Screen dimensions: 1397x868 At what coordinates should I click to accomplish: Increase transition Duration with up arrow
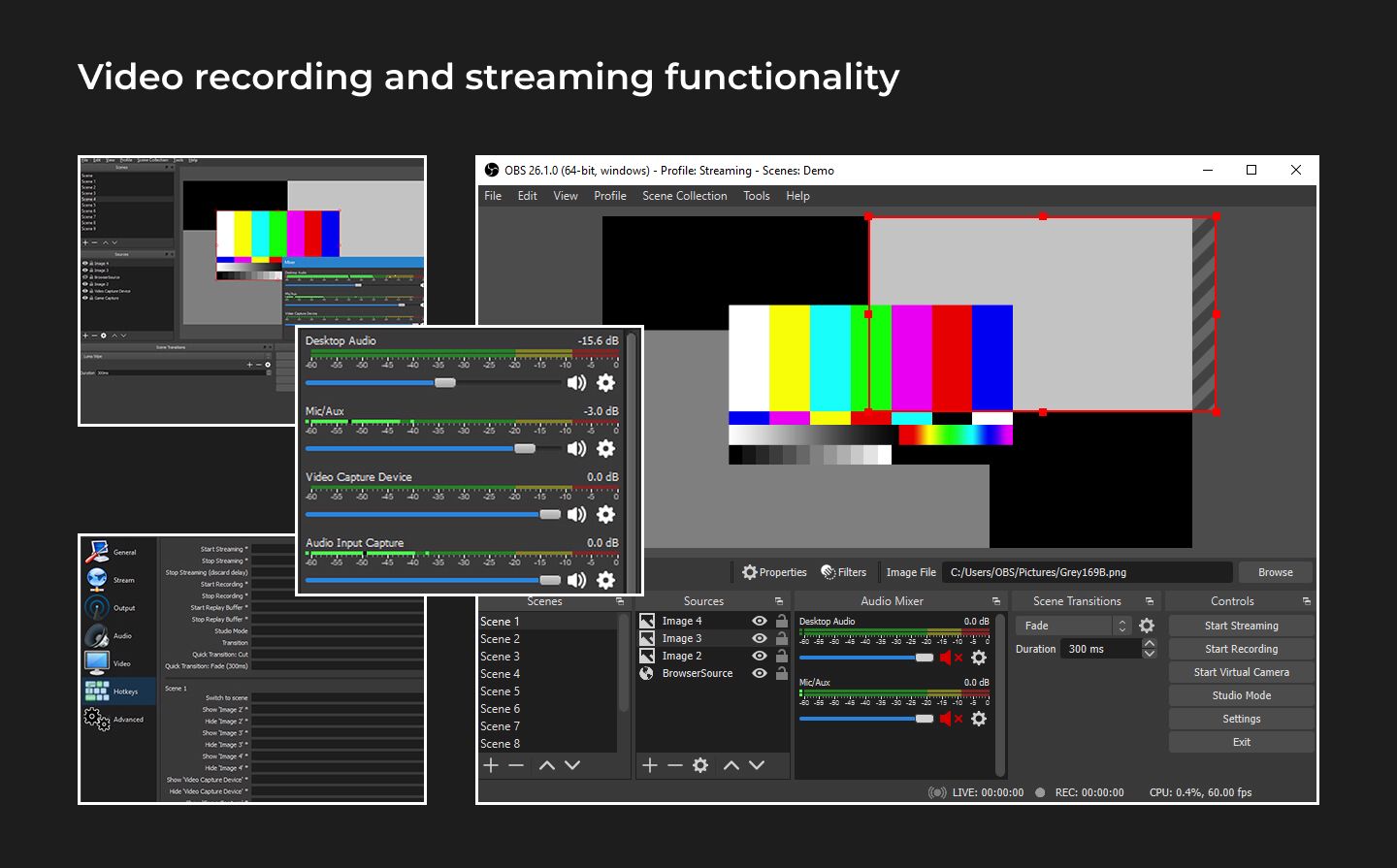pyautogui.click(x=1150, y=643)
